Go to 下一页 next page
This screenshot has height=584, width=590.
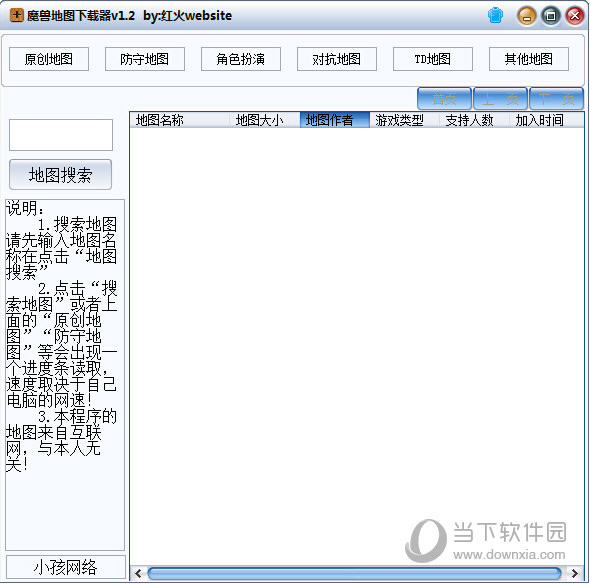(557, 99)
